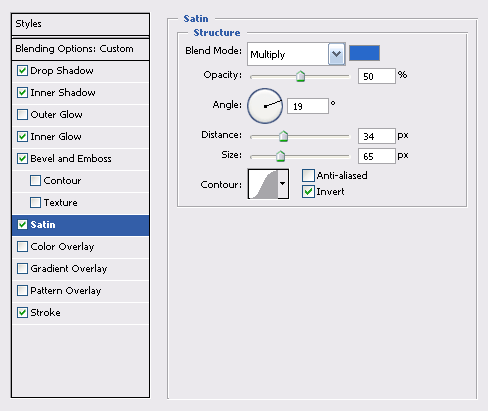Click the Size slider handle
488x411 pixels.
(x=281, y=156)
